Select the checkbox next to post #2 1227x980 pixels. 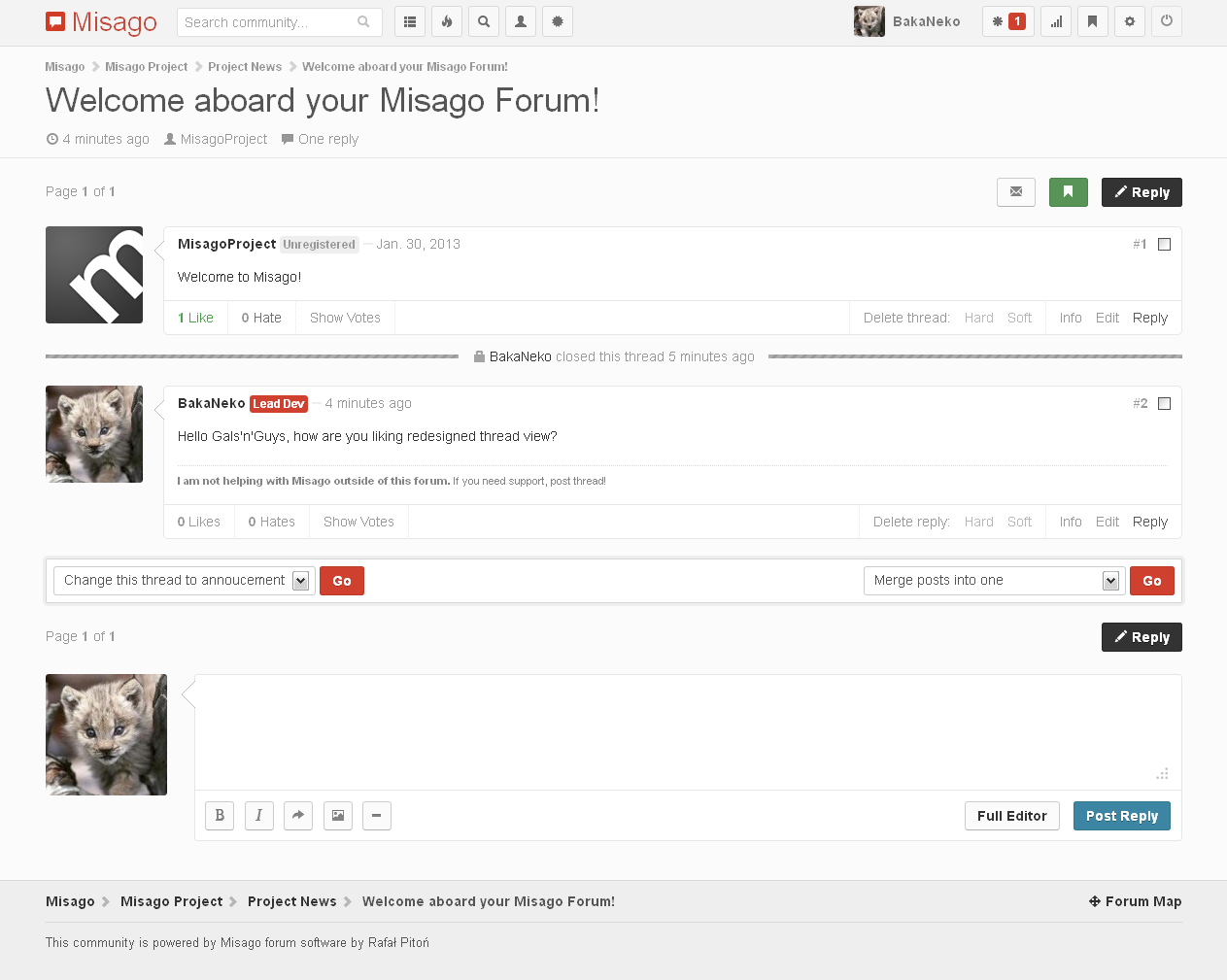[1164, 404]
